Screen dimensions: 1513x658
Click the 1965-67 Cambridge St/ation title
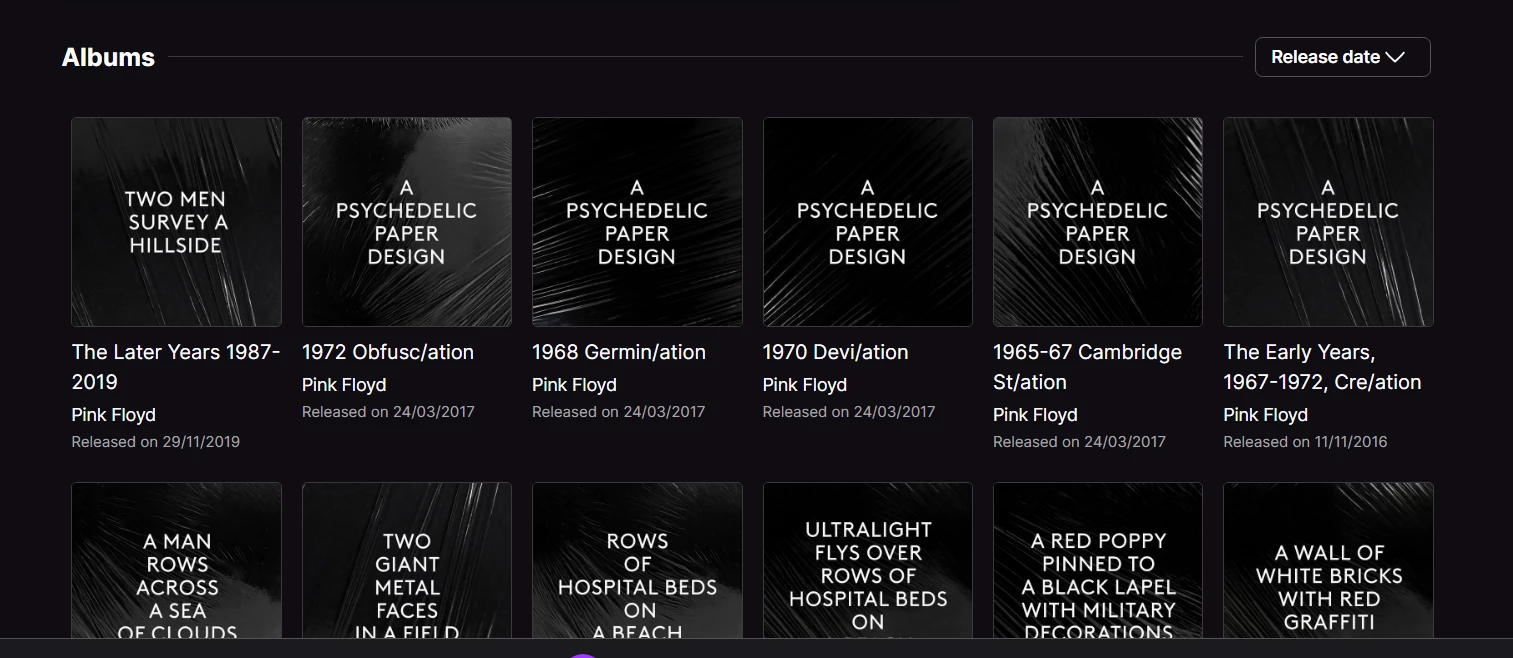tap(1088, 367)
